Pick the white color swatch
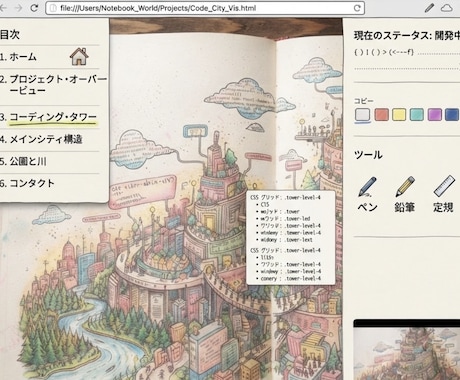 [x=363, y=114]
